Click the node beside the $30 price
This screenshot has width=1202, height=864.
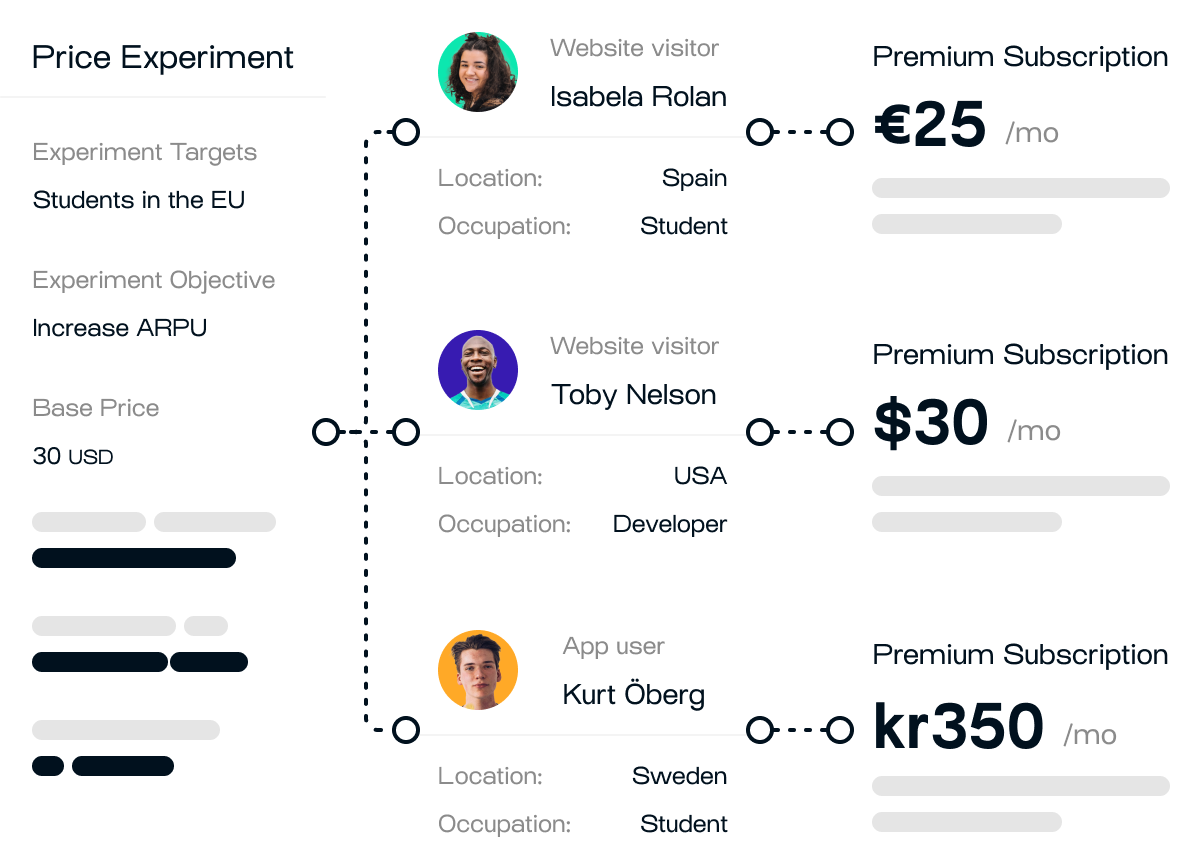pos(840,432)
